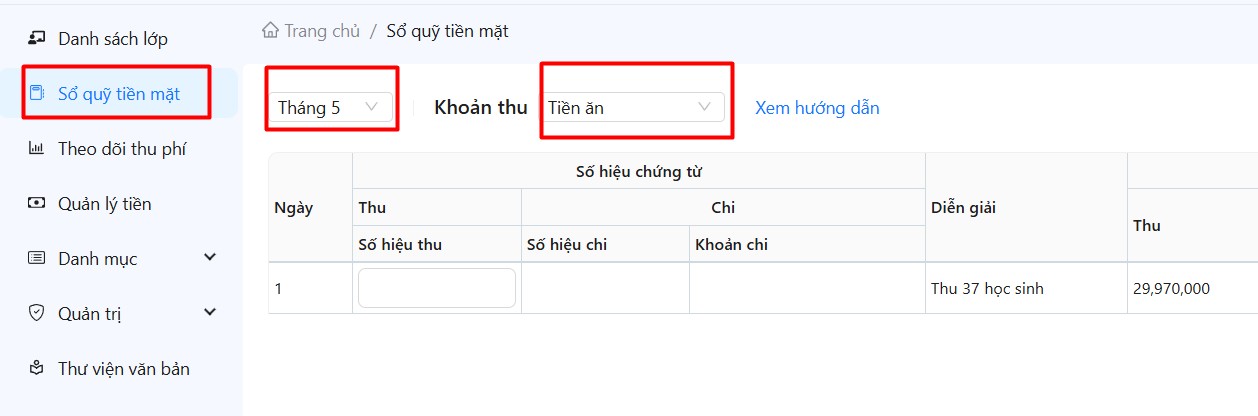Click the Danh sách lớp sidebar icon
The height and width of the screenshot is (416, 1258).
click(x=37, y=39)
